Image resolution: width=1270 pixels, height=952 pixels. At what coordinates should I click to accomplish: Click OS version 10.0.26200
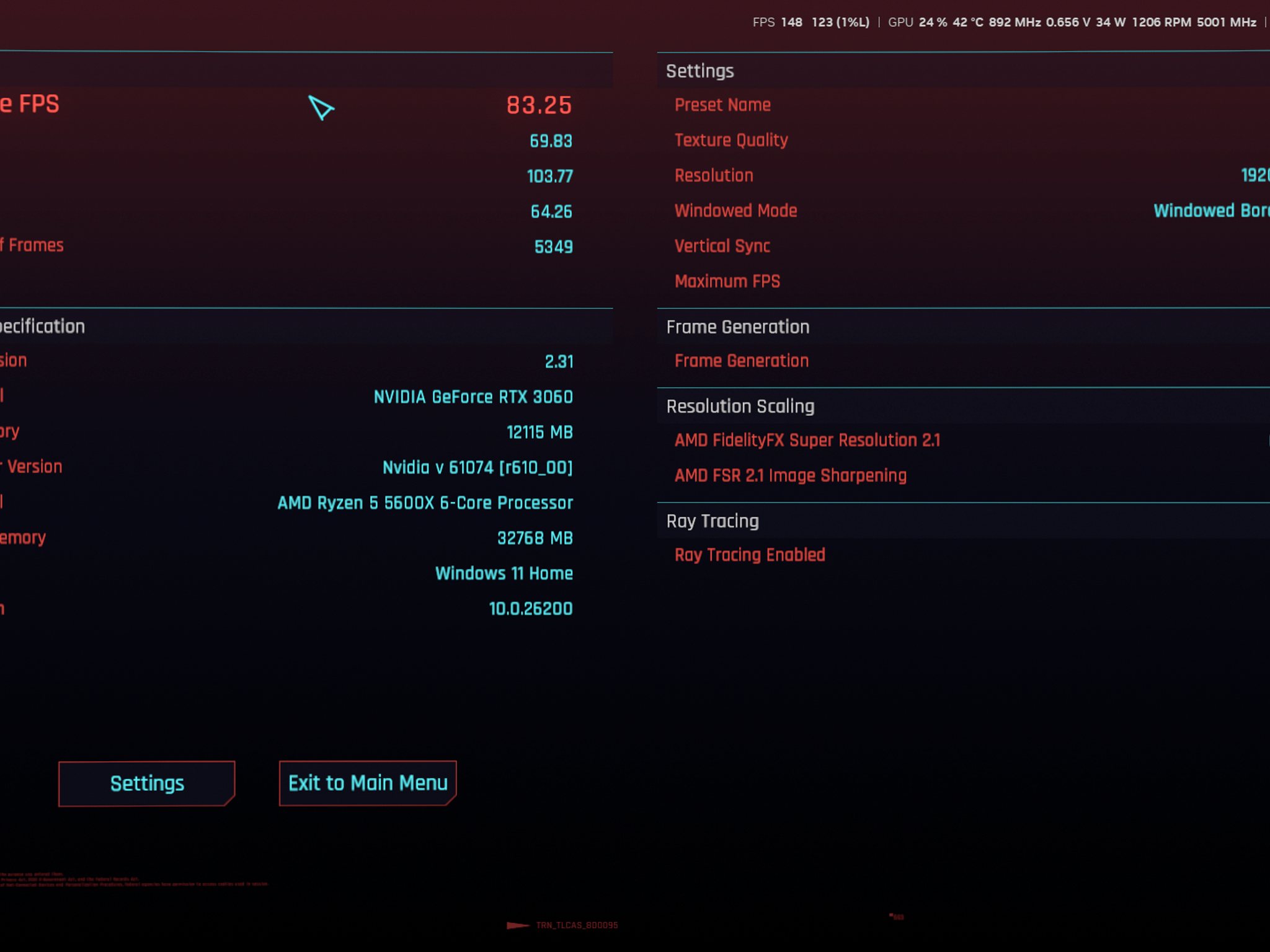[531, 609]
